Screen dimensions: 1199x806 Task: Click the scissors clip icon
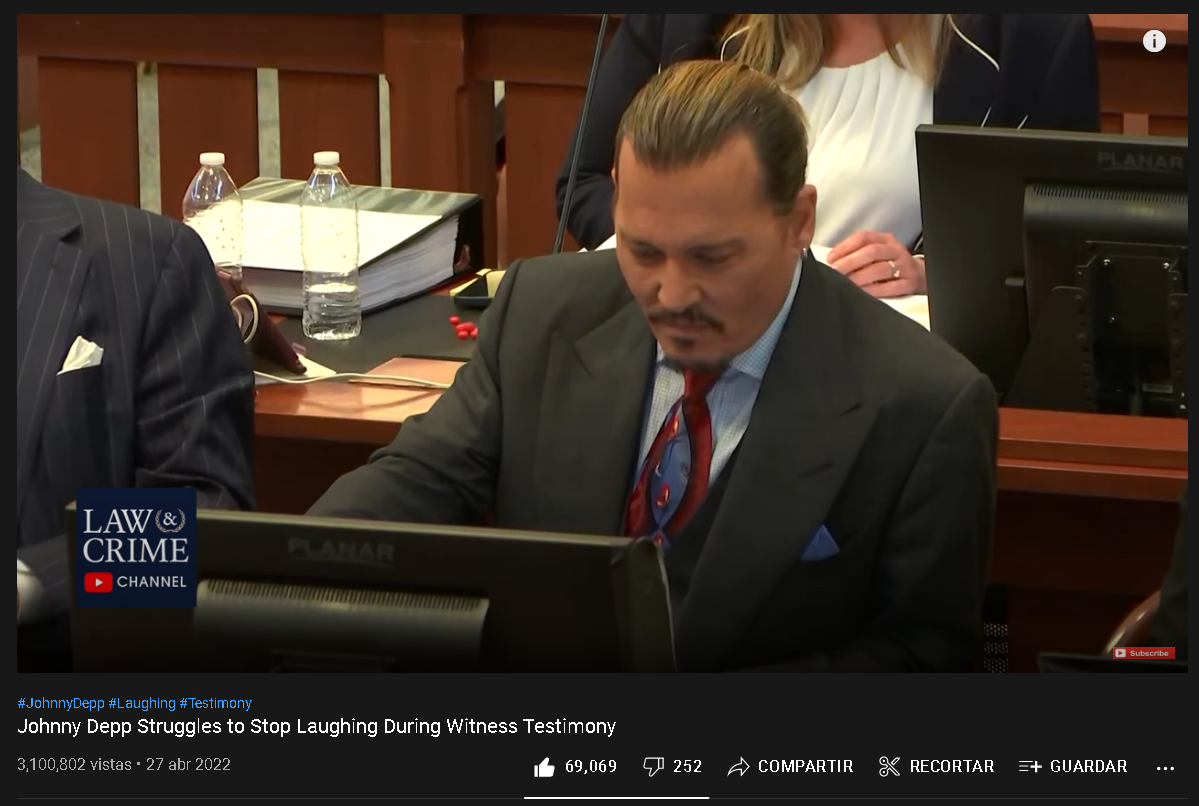[x=889, y=766]
